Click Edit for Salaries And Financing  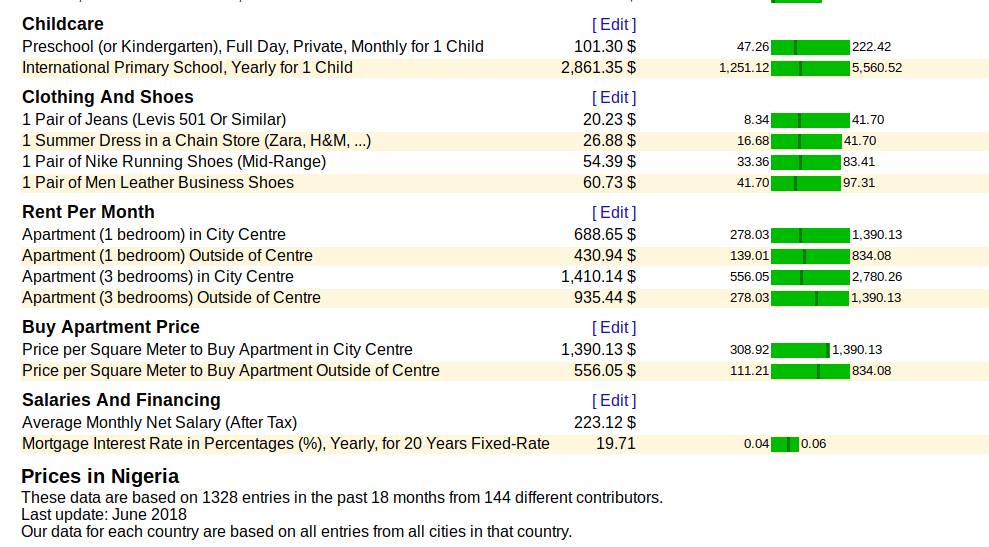coord(614,400)
